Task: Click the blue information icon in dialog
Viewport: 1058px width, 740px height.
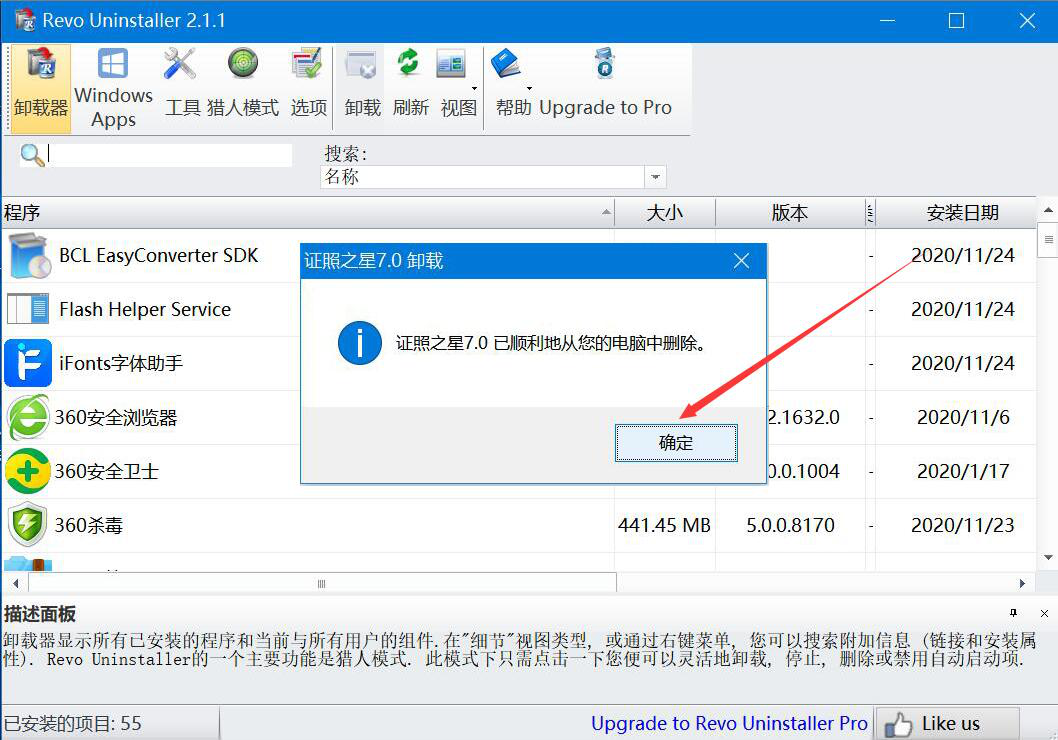Action: click(360, 343)
